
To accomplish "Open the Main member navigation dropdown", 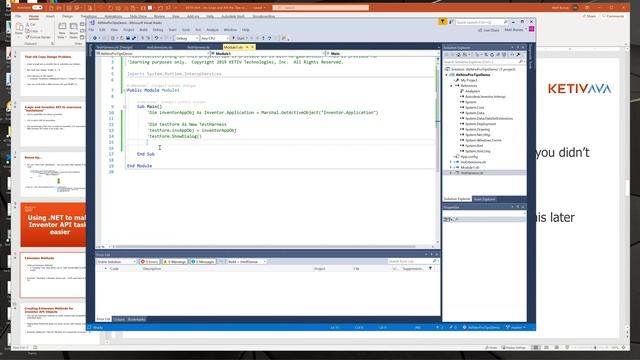I will (x=382, y=53).
